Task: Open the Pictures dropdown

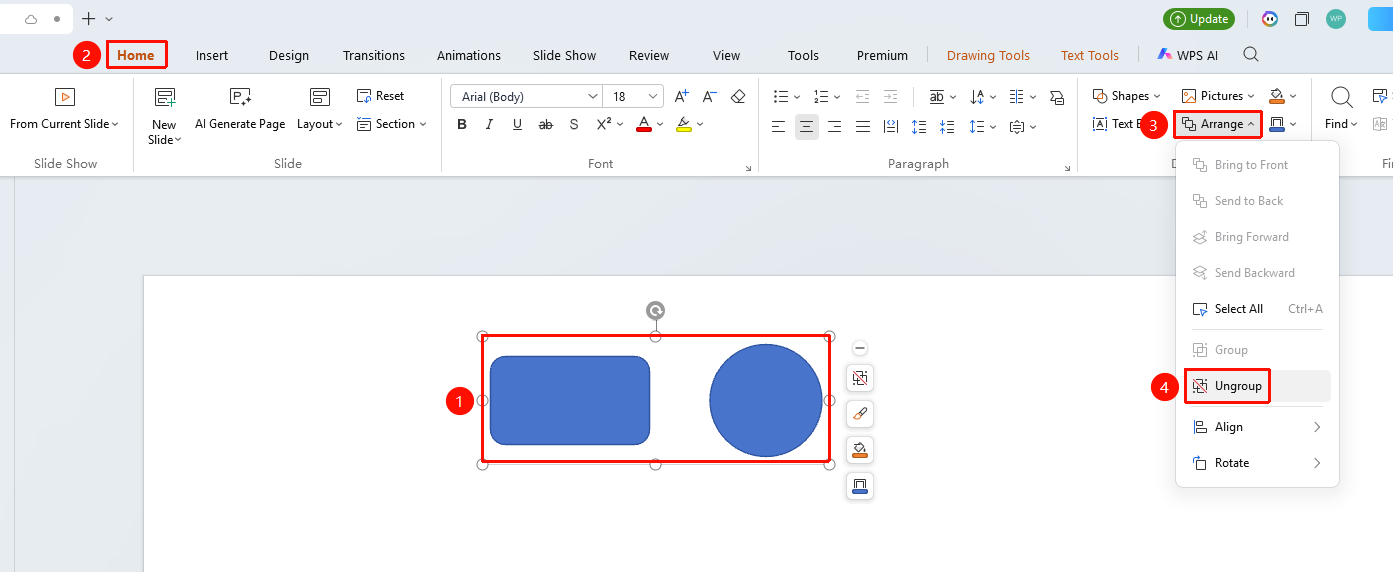Action: [1219, 96]
